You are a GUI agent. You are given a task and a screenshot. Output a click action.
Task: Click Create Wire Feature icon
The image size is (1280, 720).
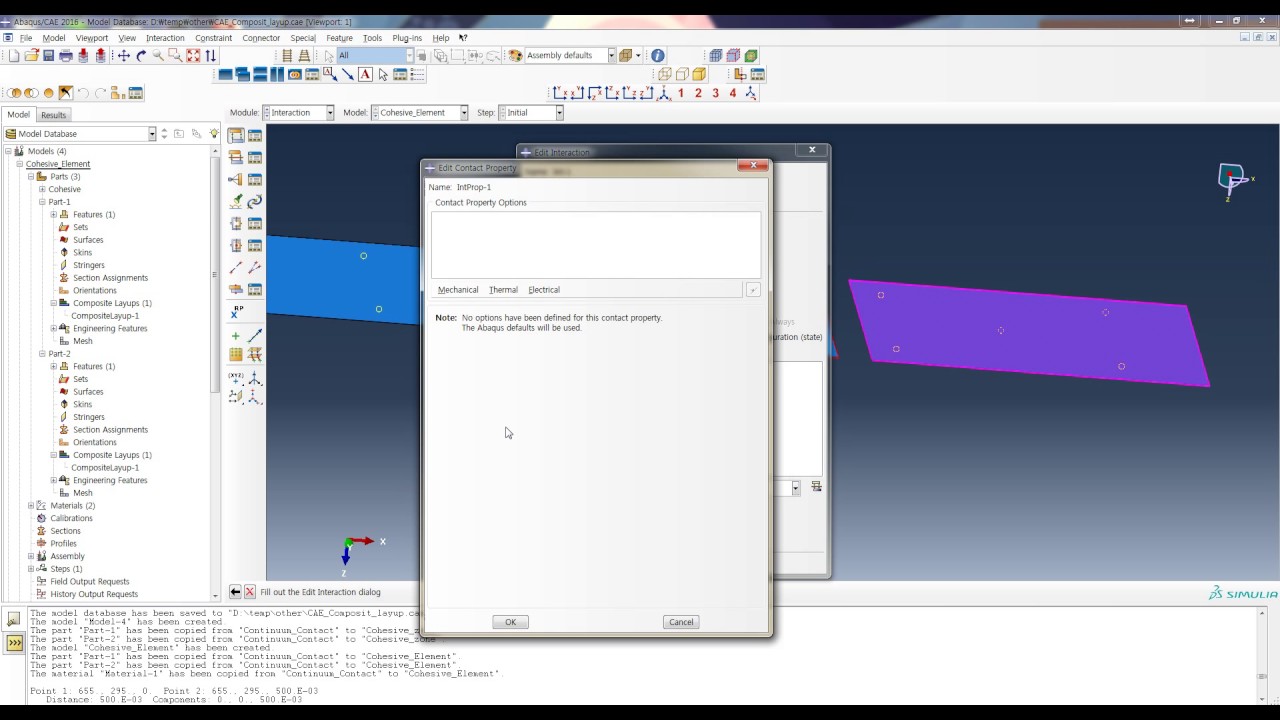tap(236, 267)
